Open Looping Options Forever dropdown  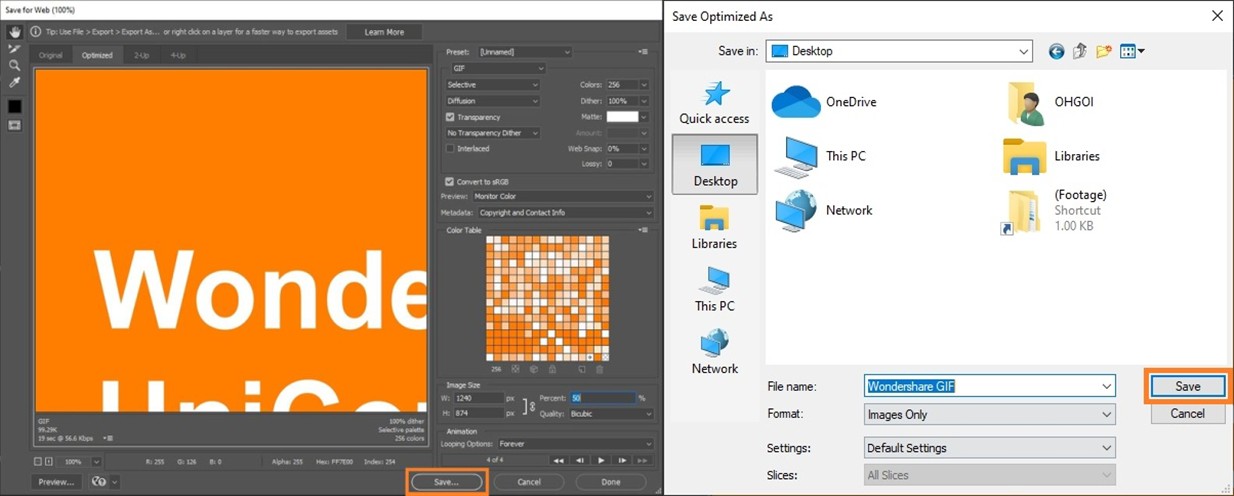tap(575, 444)
